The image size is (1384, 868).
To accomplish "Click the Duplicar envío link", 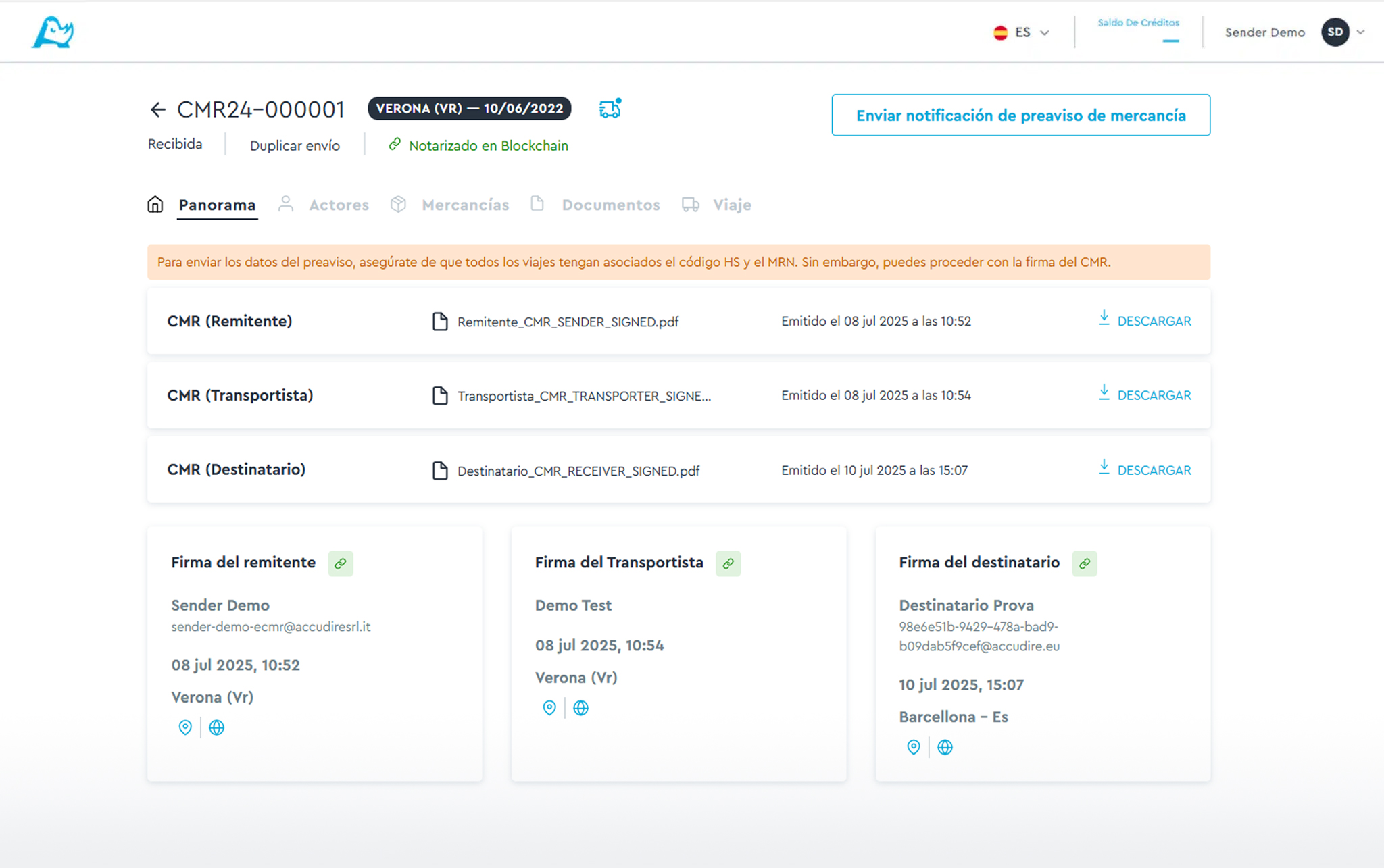I will pyautogui.click(x=295, y=145).
